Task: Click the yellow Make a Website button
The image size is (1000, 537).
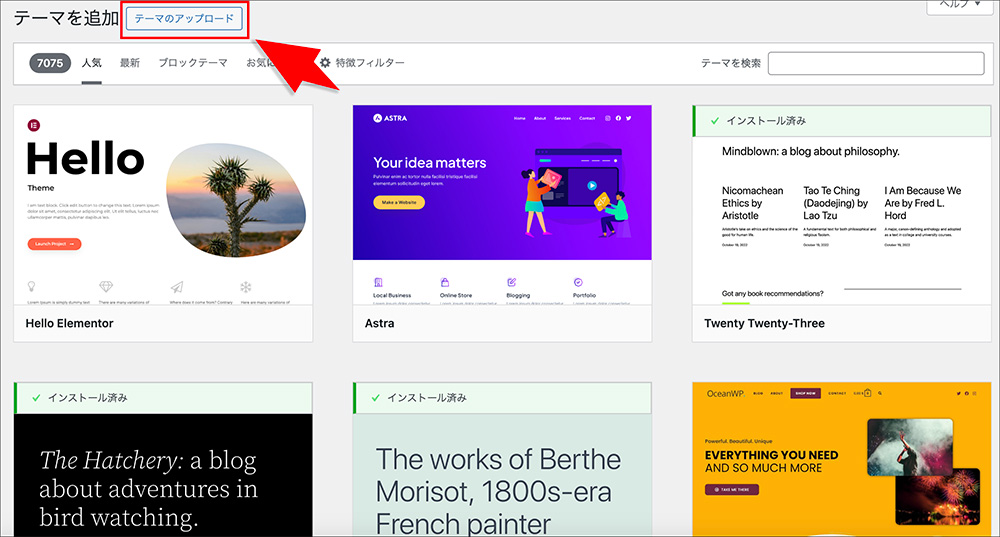Action: pyautogui.click(x=399, y=202)
